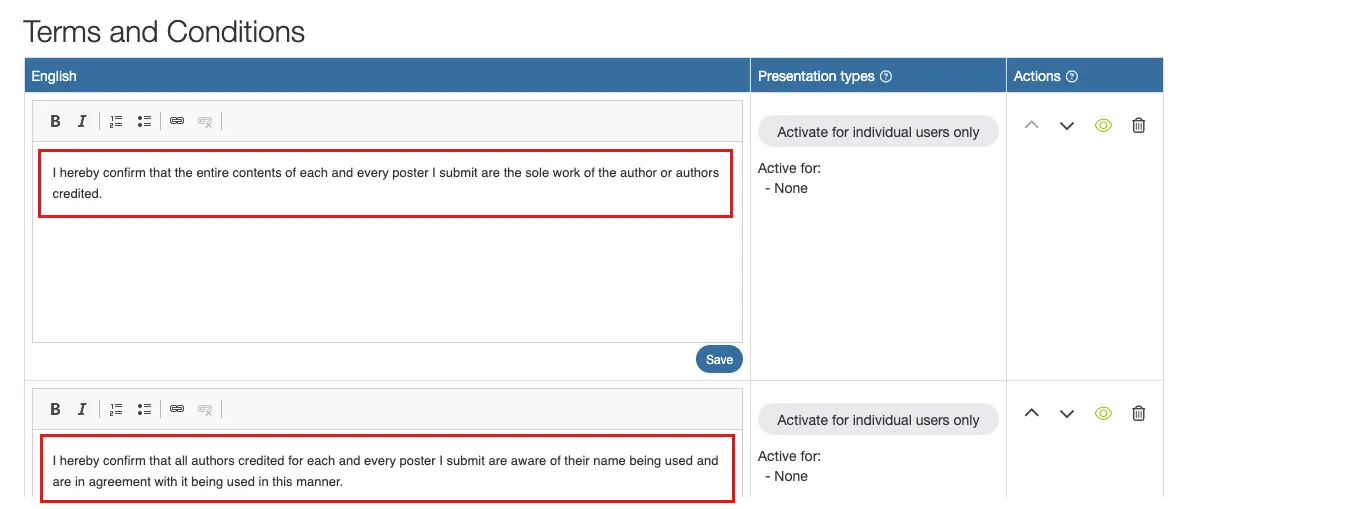This screenshot has height=509, width=1371.
Task: Activate first term for individual users only
Action: tap(878, 132)
